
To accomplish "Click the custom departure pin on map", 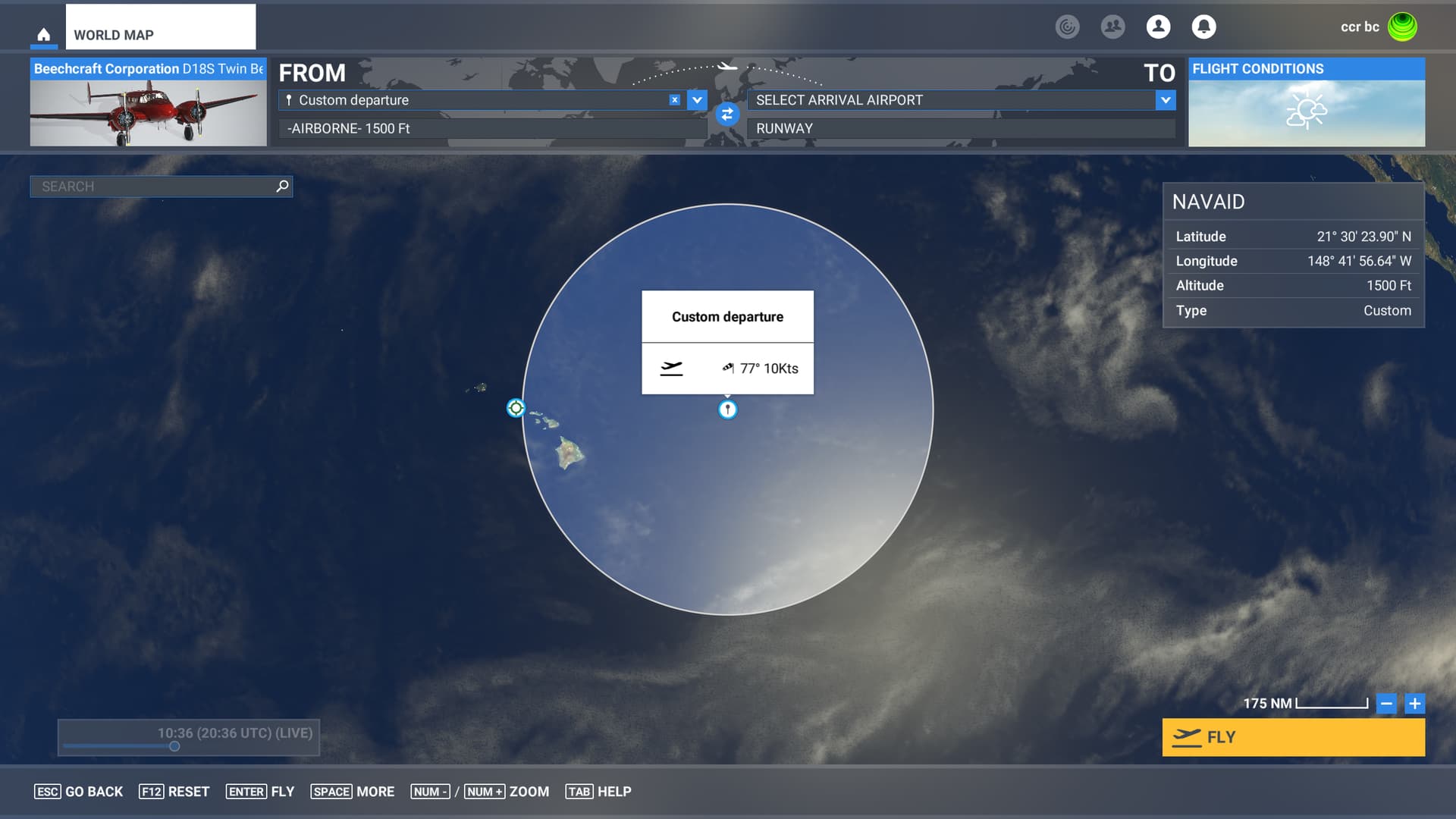I will click(727, 409).
